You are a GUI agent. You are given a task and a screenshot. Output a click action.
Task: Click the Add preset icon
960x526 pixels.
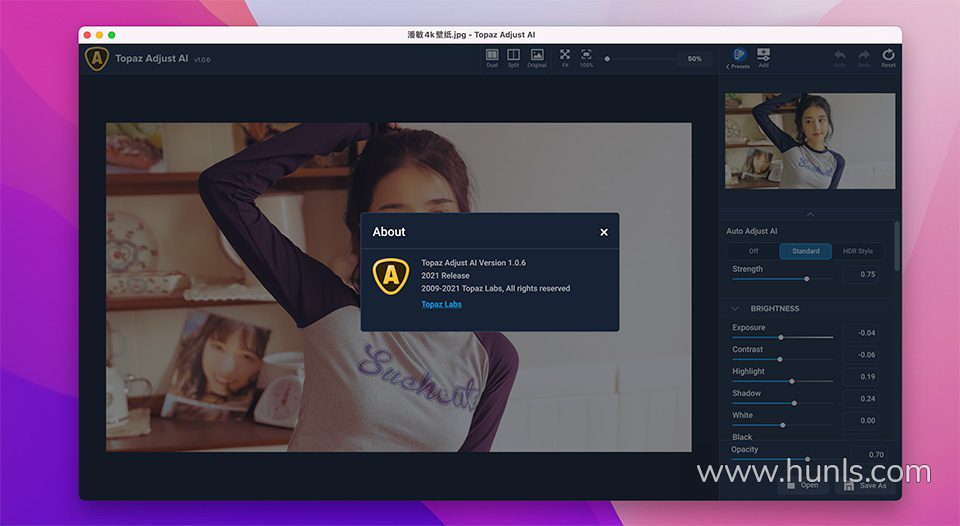point(763,58)
